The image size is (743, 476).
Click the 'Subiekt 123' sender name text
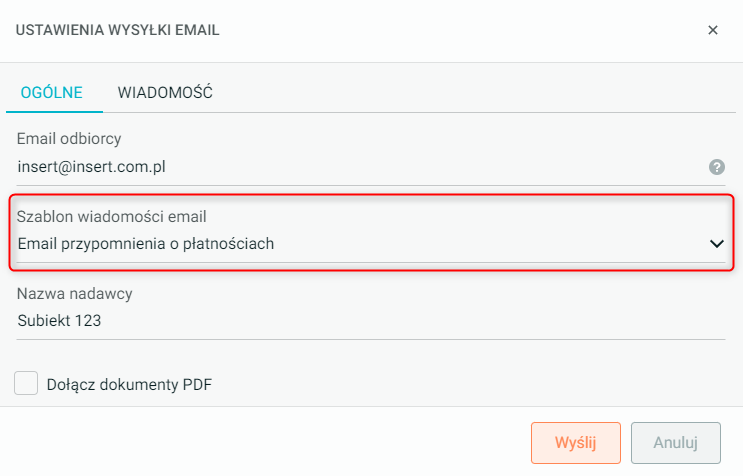point(60,321)
